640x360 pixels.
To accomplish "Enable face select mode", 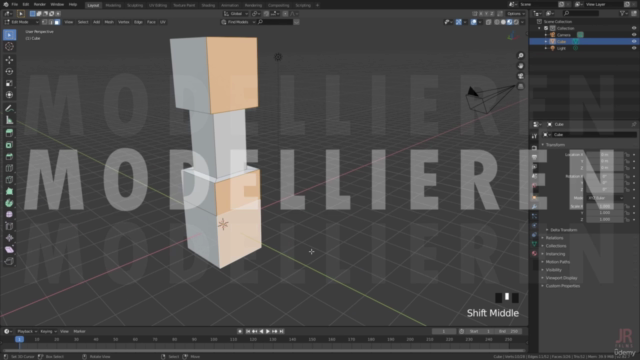I will click(x=57, y=22).
